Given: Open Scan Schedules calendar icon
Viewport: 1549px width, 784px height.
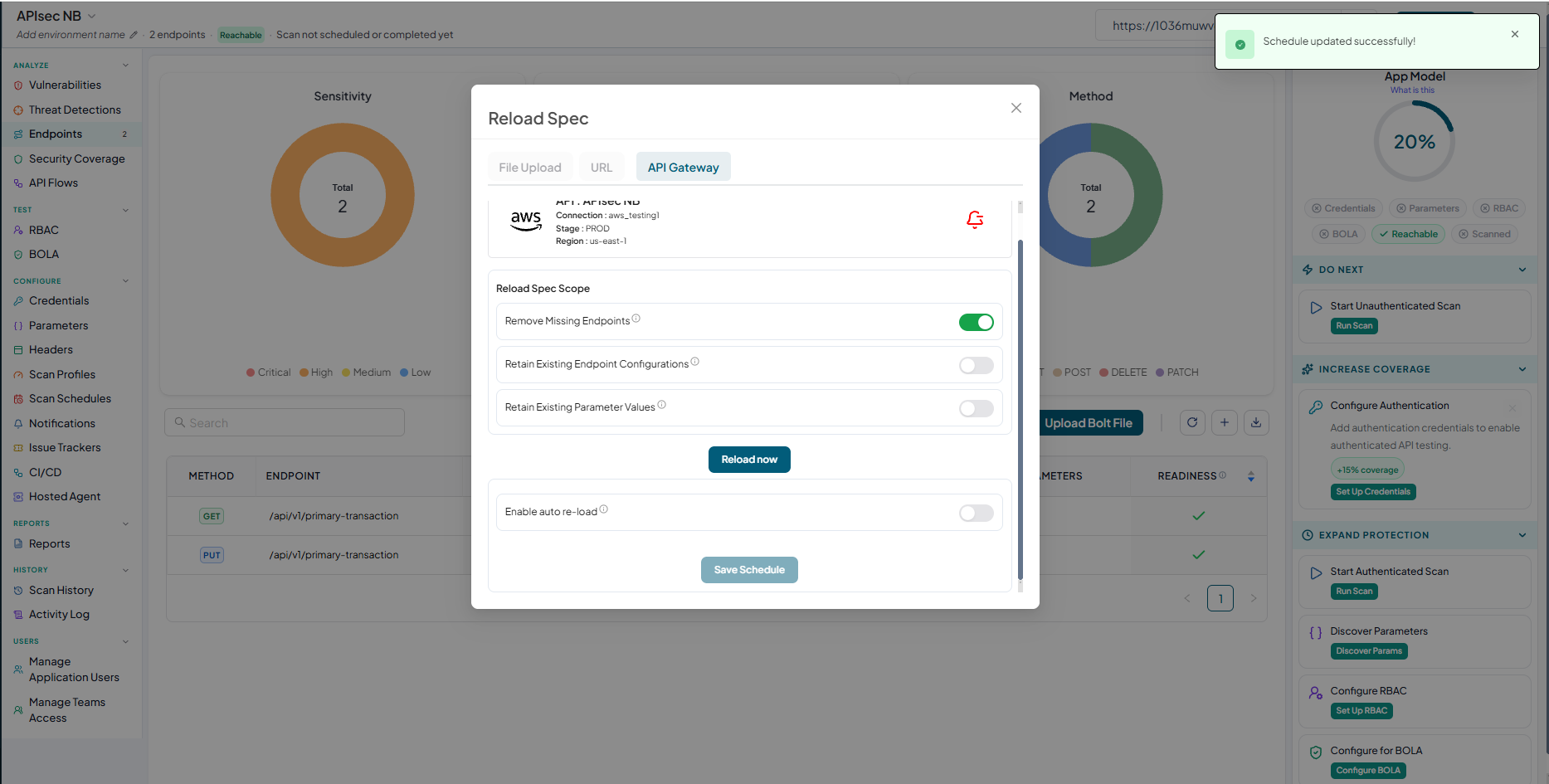Looking at the screenshot, I should click(x=18, y=399).
